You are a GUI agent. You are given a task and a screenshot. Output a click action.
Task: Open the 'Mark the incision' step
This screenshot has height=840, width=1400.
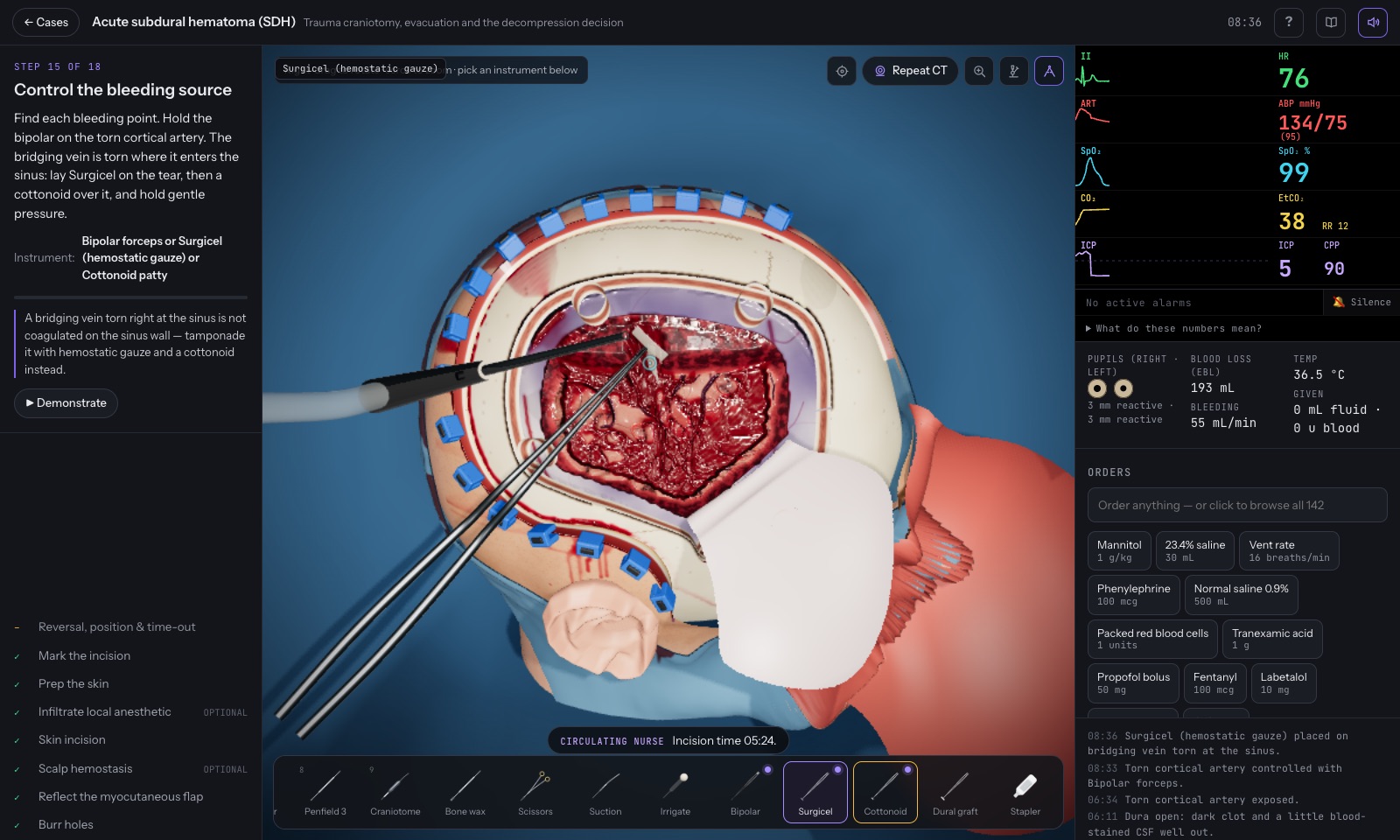click(130, 655)
